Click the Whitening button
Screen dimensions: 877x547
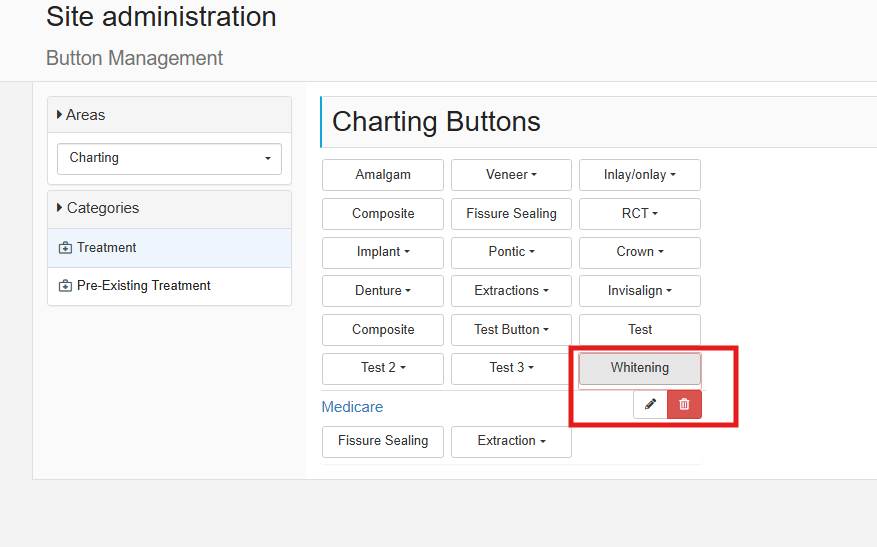[640, 368]
